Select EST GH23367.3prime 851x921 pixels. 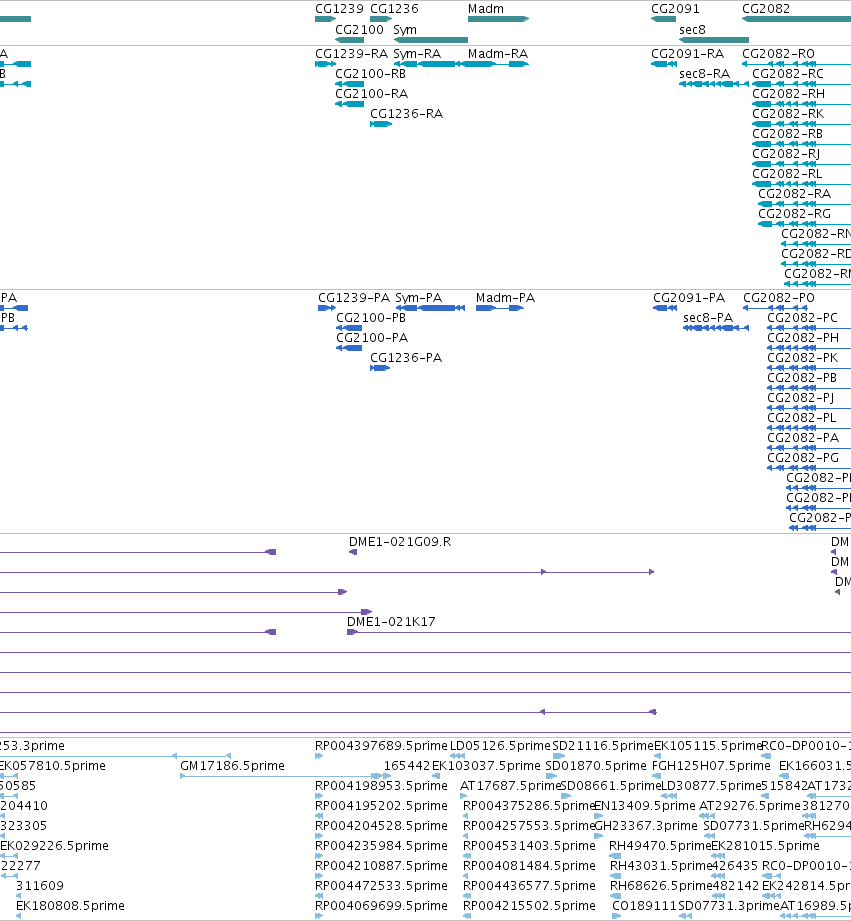[x=598, y=836]
